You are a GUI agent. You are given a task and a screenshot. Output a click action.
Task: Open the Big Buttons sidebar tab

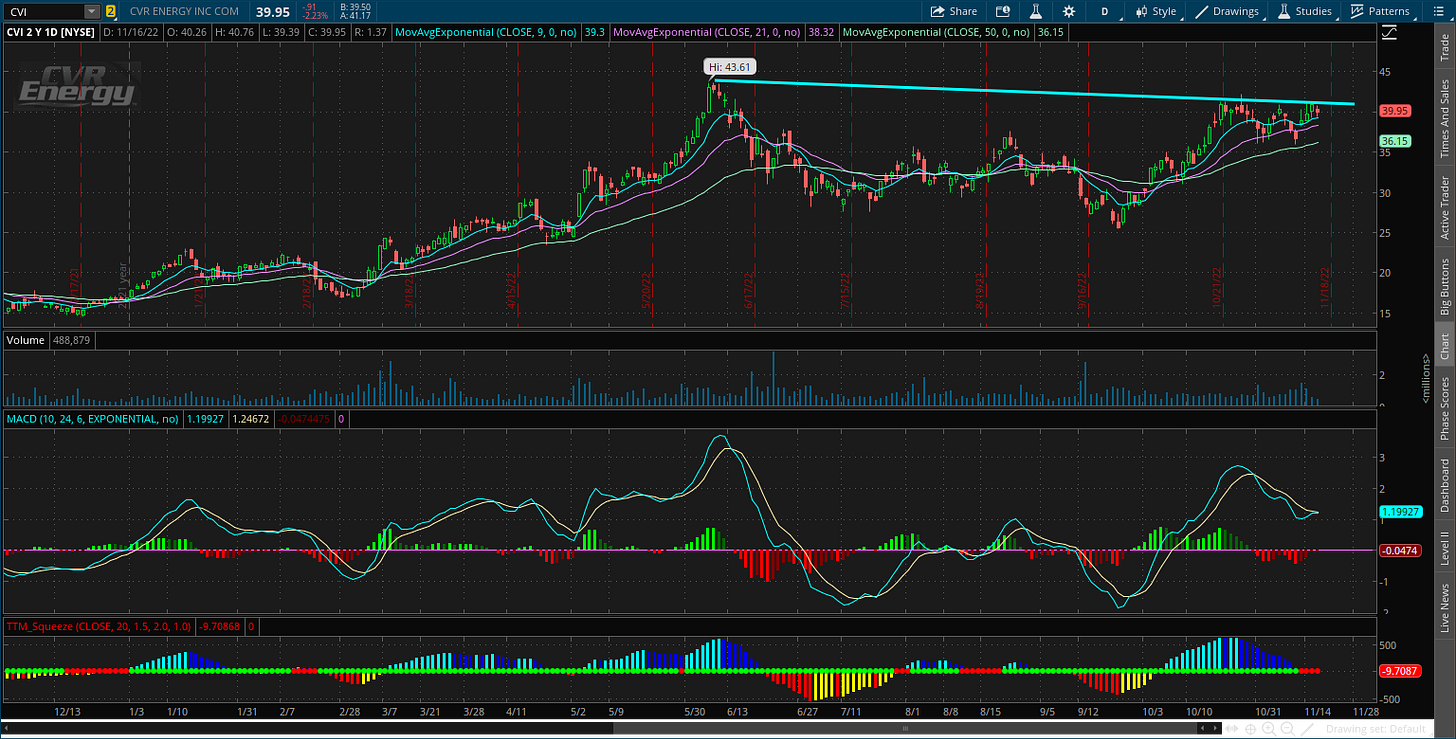pyautogui.click(x=1444, y=287)
